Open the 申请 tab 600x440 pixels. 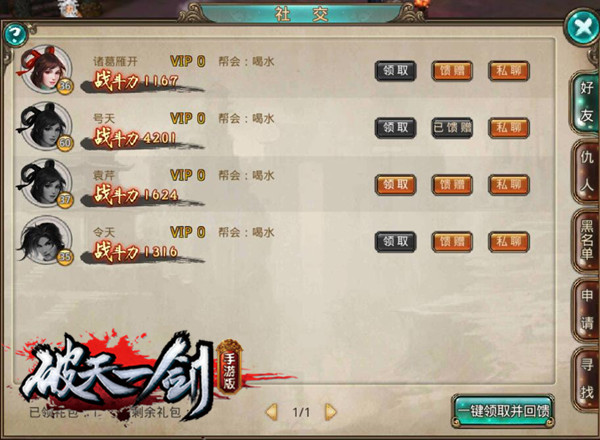587,309
